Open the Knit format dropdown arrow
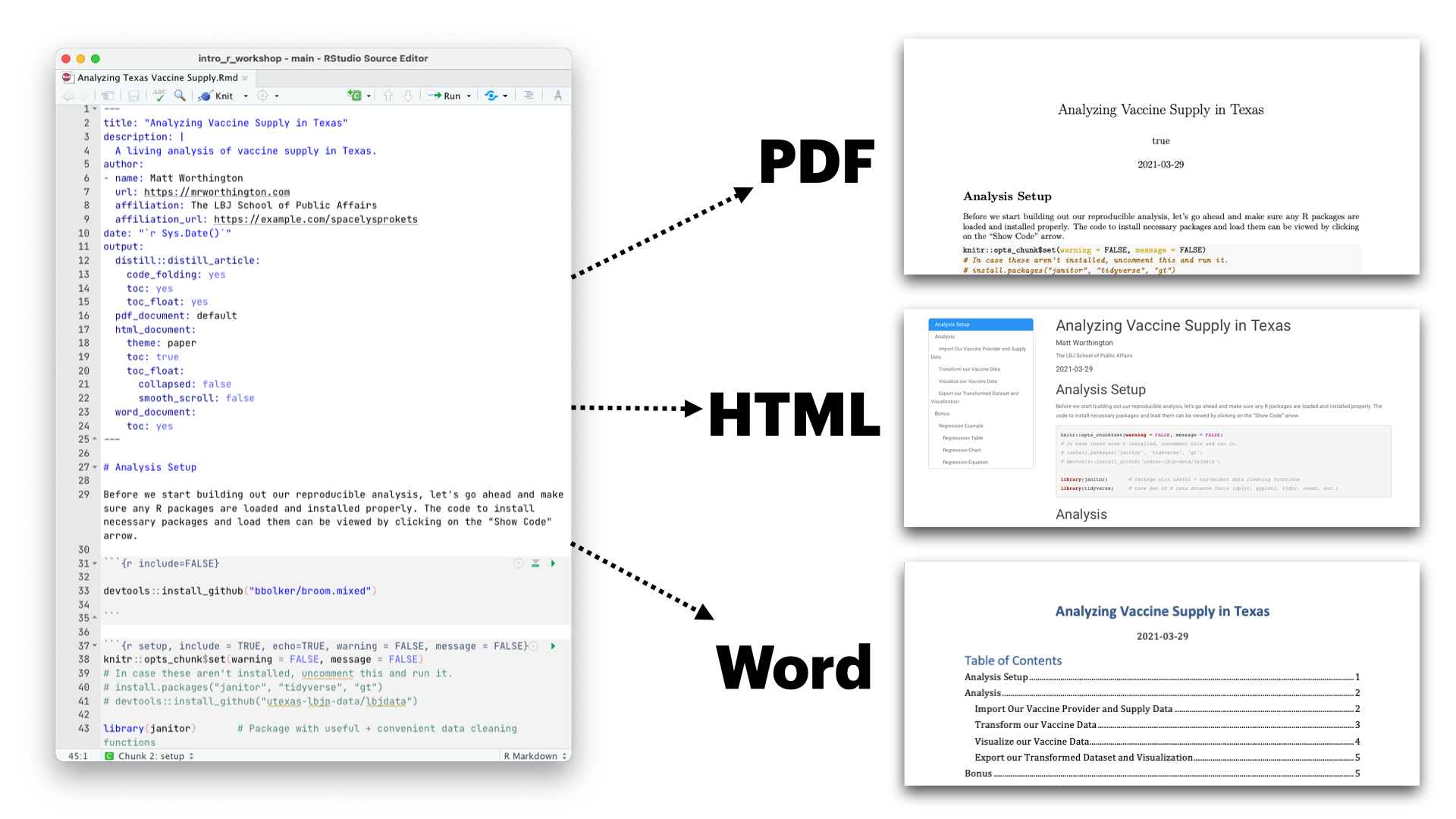 tap(246, 96)
